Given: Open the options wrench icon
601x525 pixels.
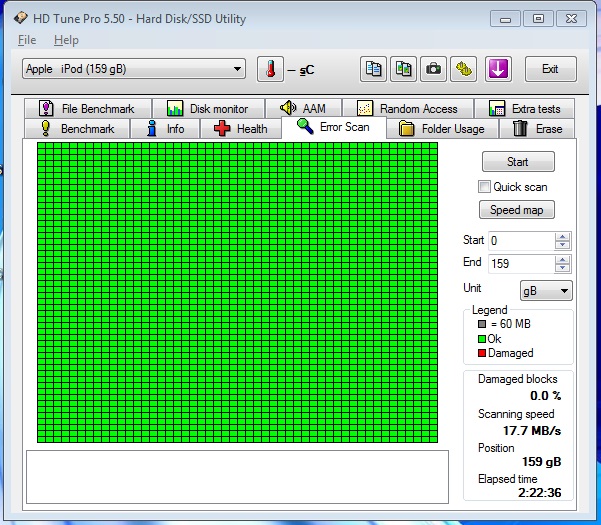Looking at the screenshot, I should pos(464,69).
